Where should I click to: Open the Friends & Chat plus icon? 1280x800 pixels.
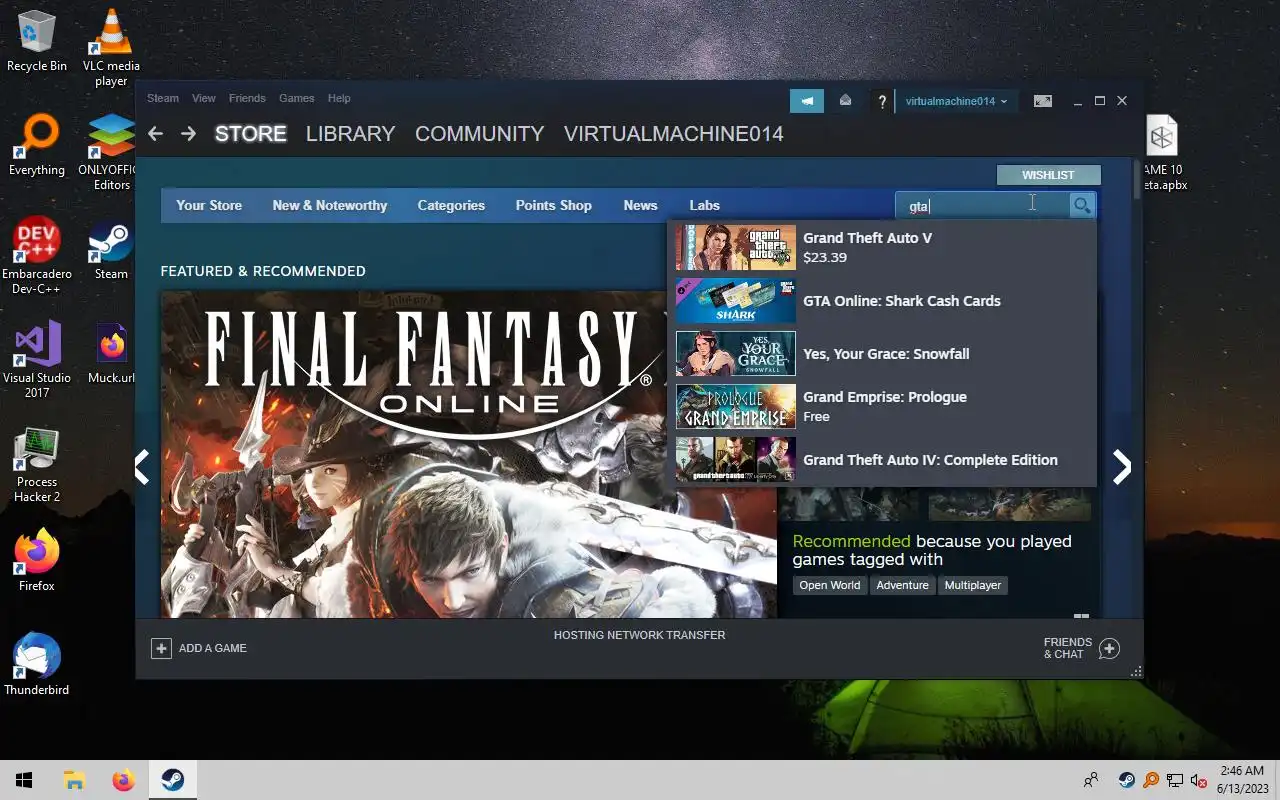1109,648
